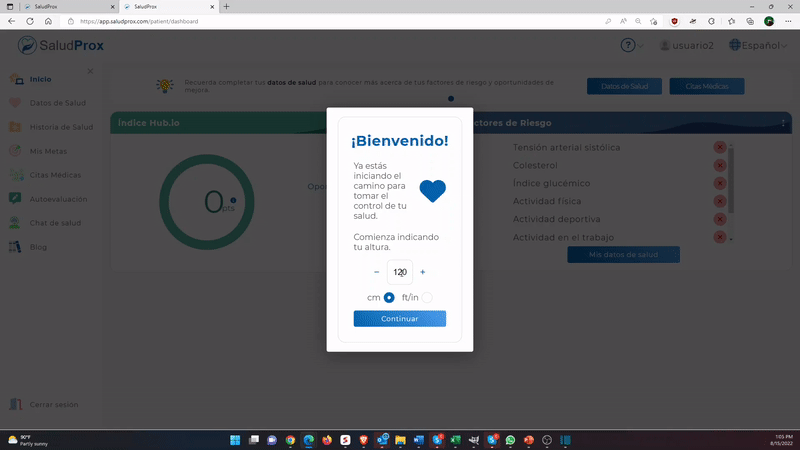
Task: Click red X beside Actividad deportiva
Action: point(720,219)
